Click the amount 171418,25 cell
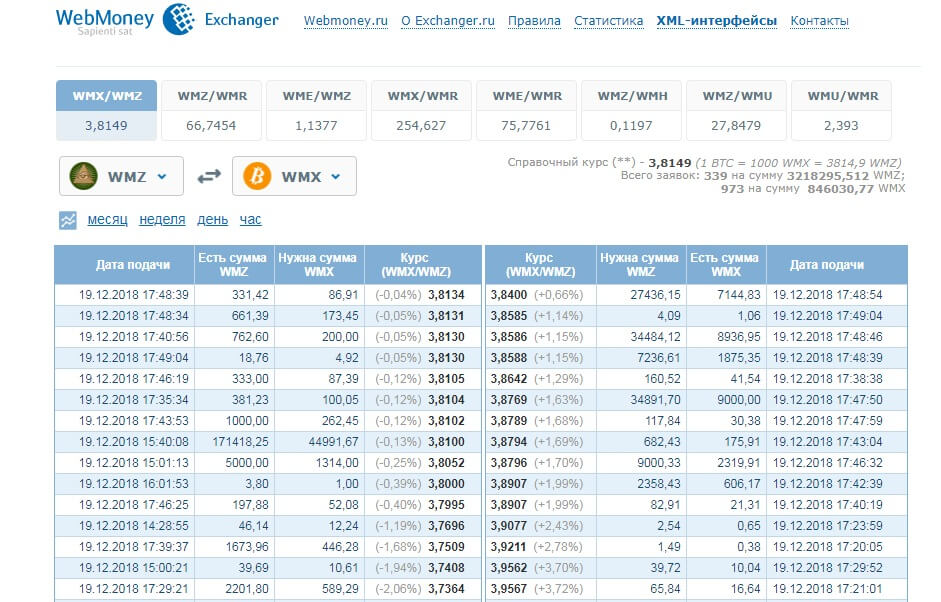This screenshot has width=941, height=602. (240, 442)
